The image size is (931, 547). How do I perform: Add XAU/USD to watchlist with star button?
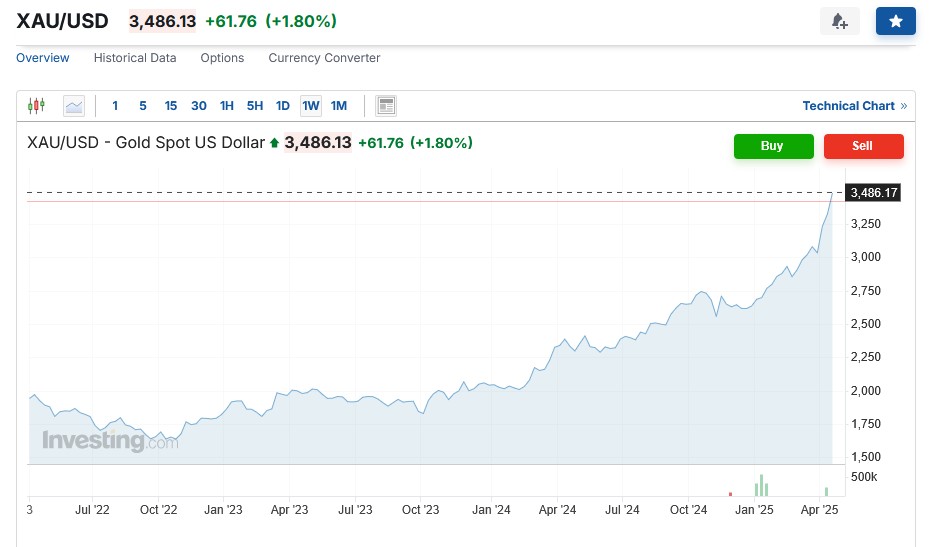(x=895, y=21)
